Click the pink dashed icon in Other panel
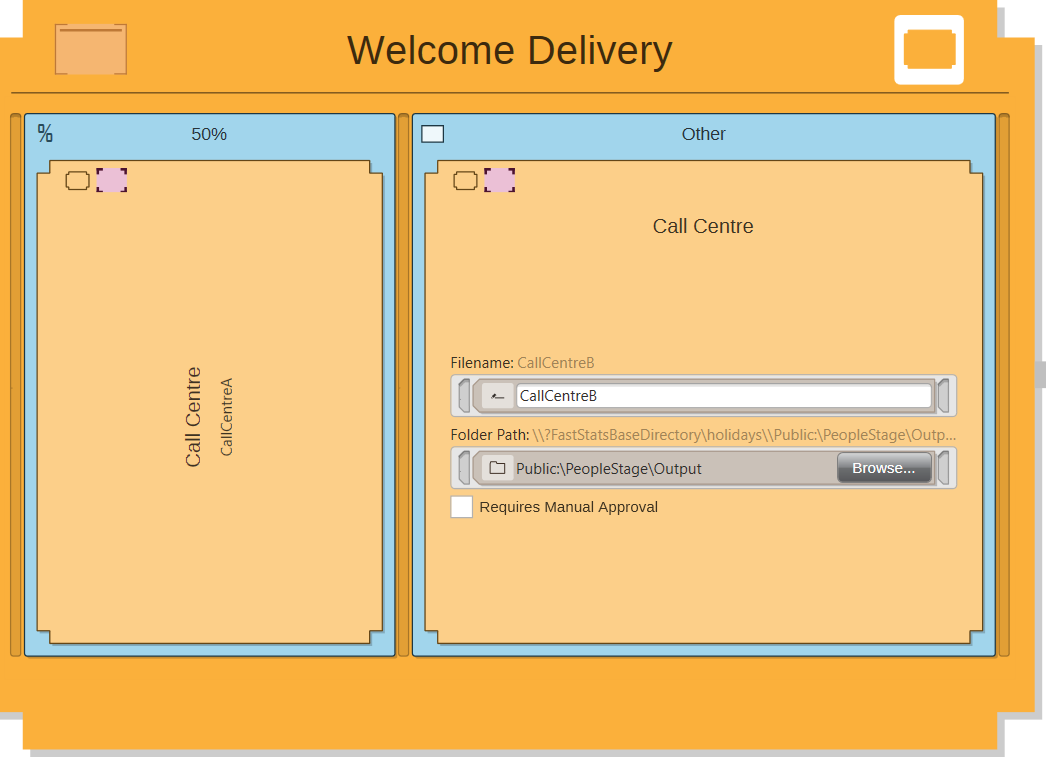1046x760 pixels. pos(499,180)
